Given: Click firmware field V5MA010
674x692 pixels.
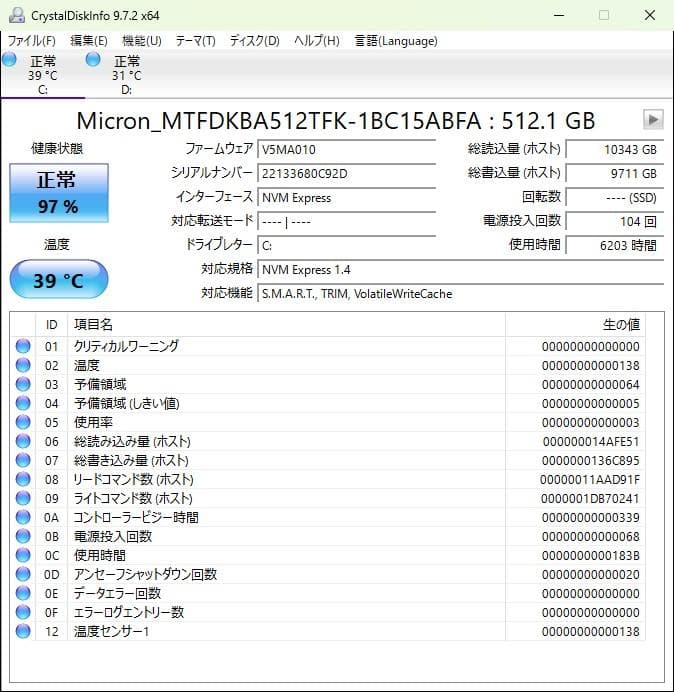Looking at the screenshot, I should tap(347, 149).
